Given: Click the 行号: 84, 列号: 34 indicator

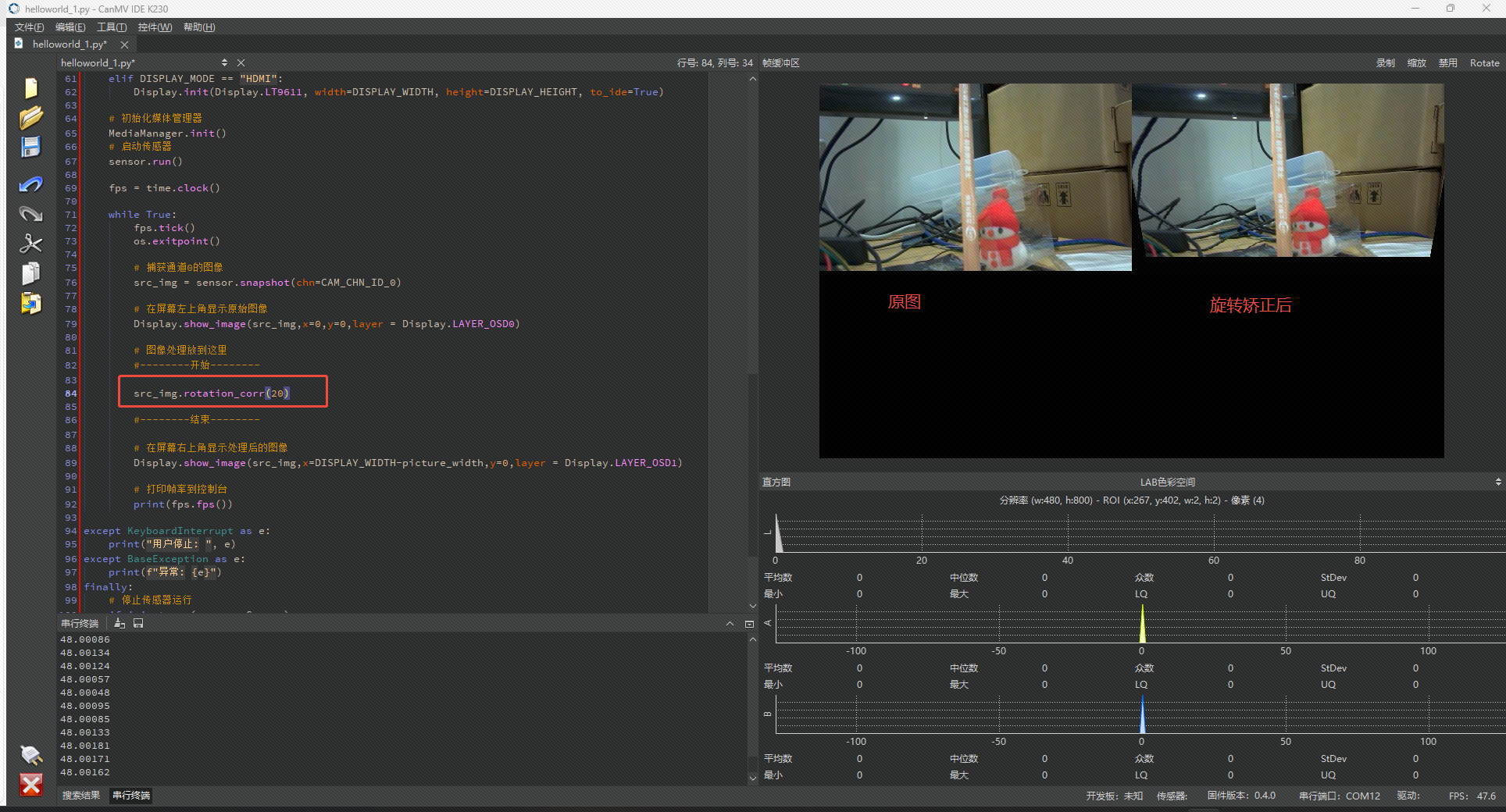Looking at the screenshot, I should [715, 63].
